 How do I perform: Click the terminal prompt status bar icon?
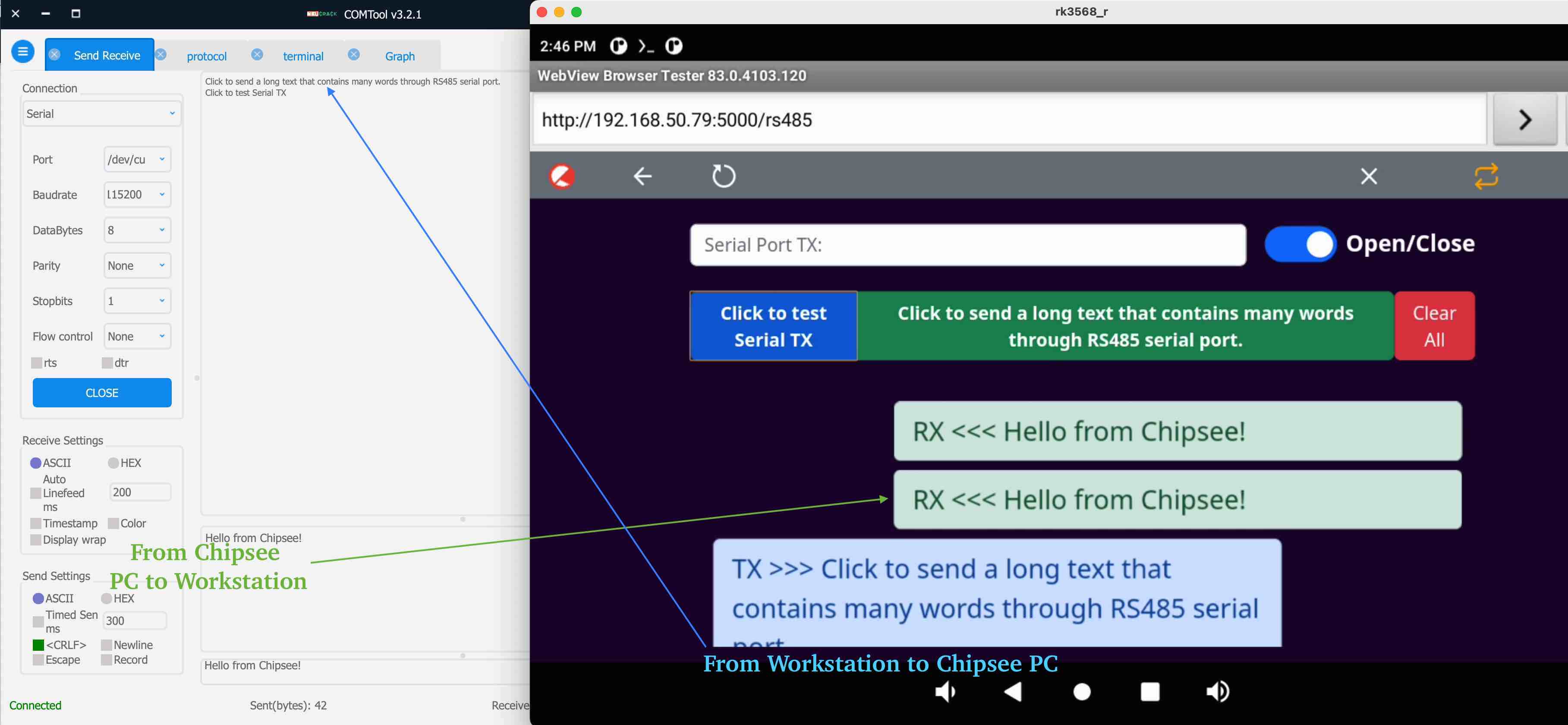click(646, 46)
